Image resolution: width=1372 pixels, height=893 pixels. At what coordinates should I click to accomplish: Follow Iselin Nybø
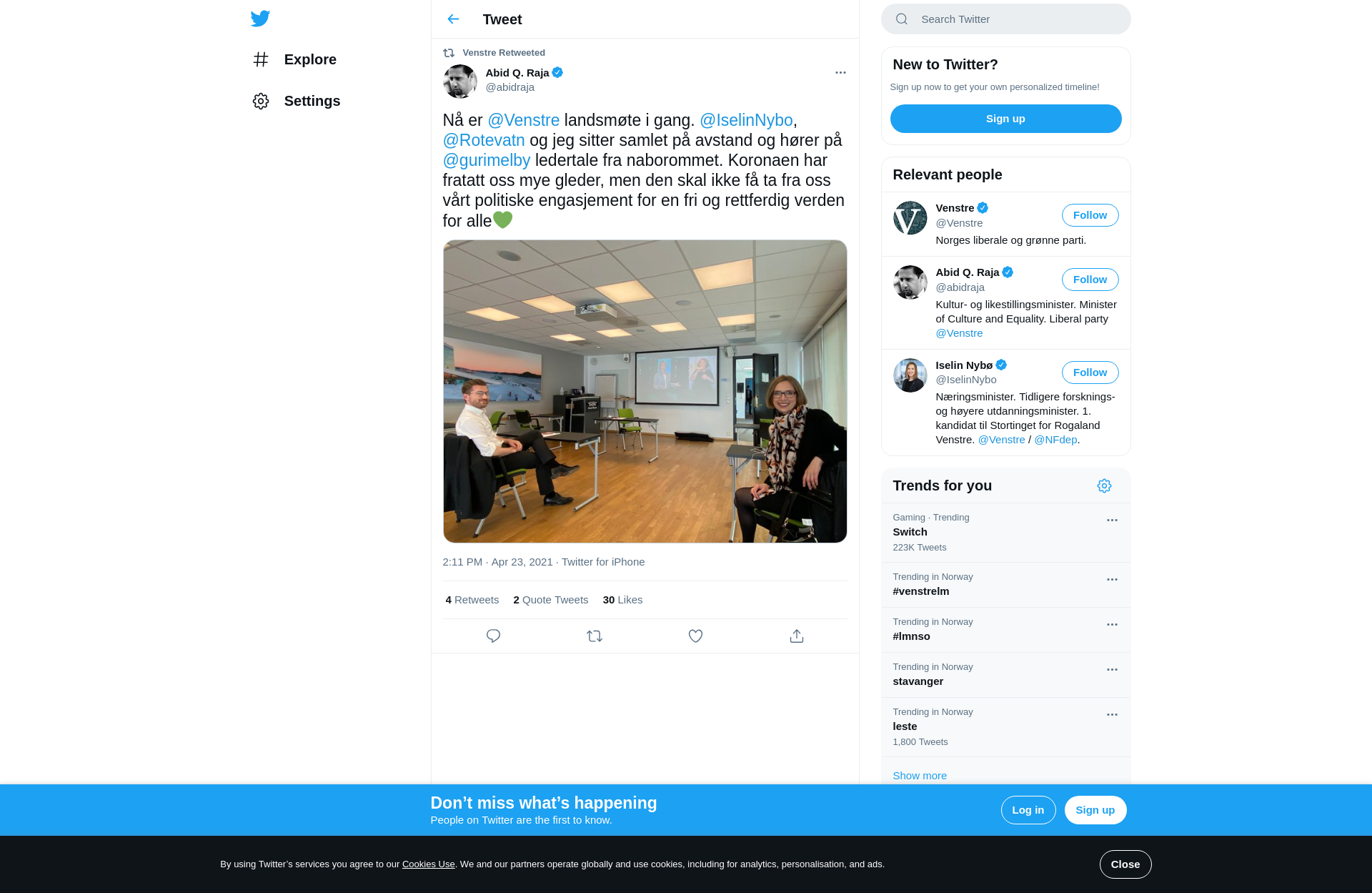point(1090,373)
